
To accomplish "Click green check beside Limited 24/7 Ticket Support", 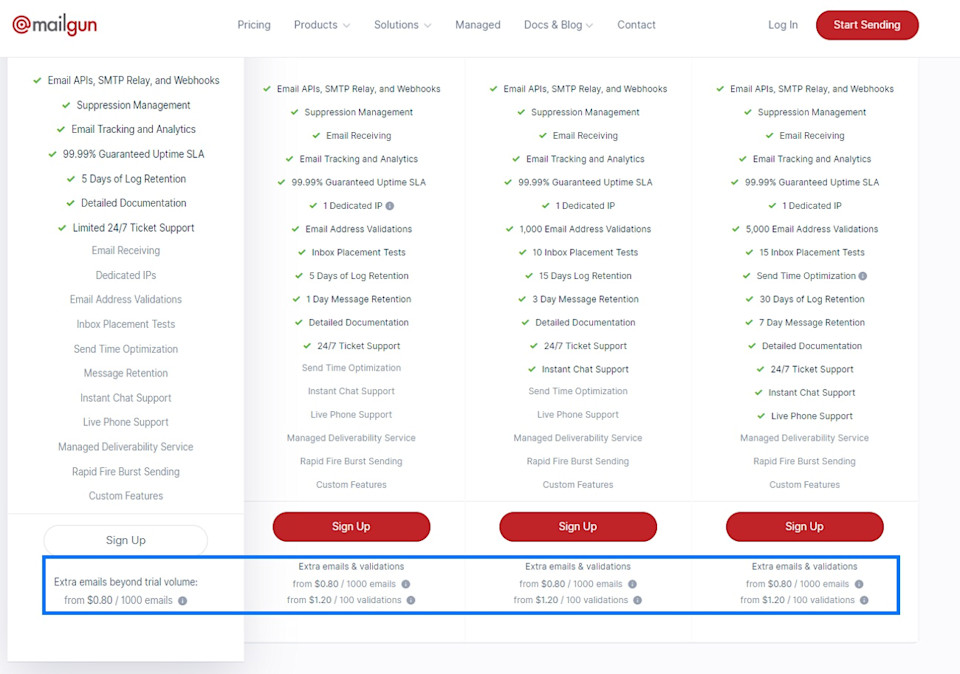I will pyautogui.click(x=62, y=228).
